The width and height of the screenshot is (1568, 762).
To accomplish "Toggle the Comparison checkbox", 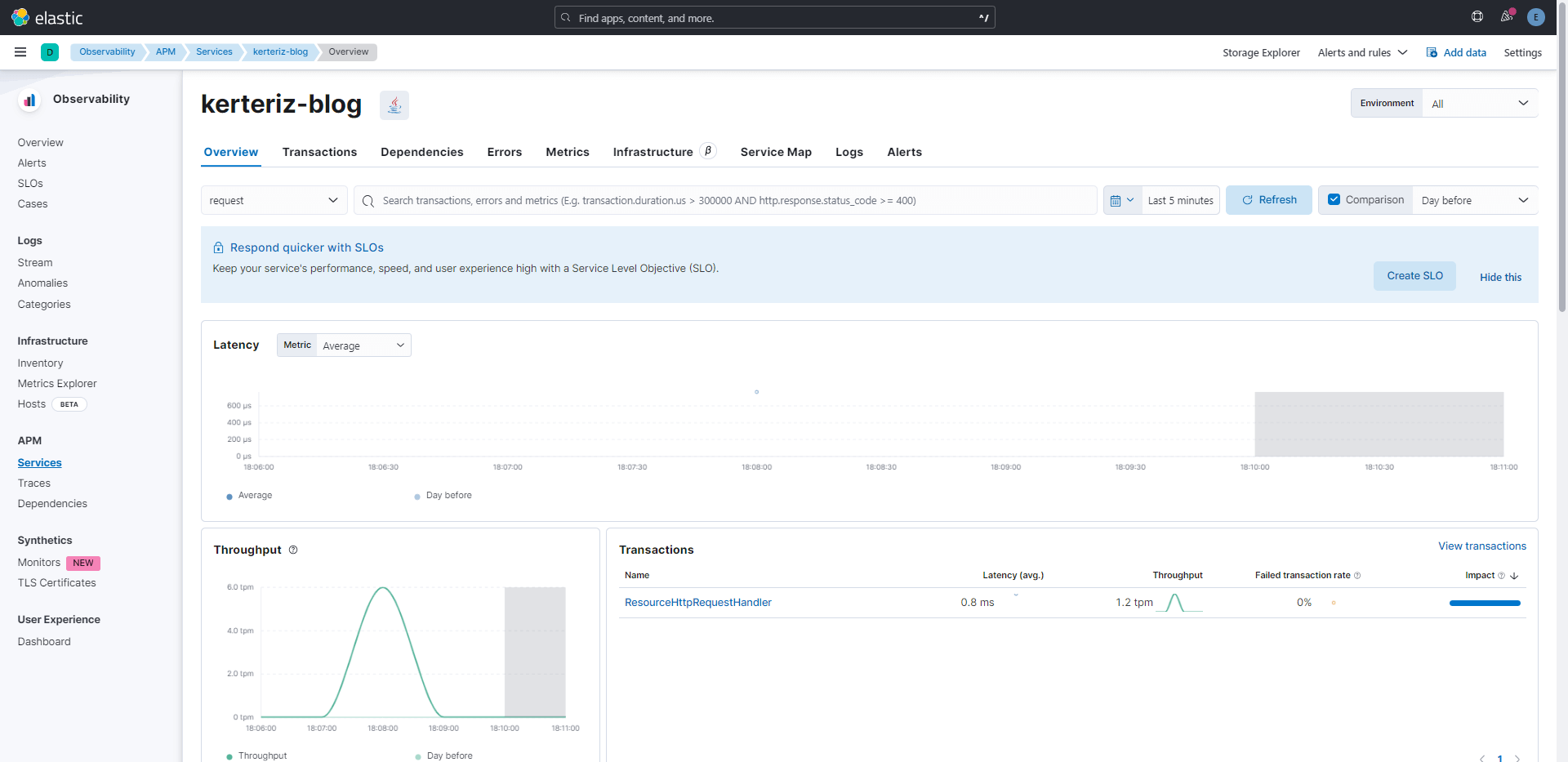I will pos(1334,199).
